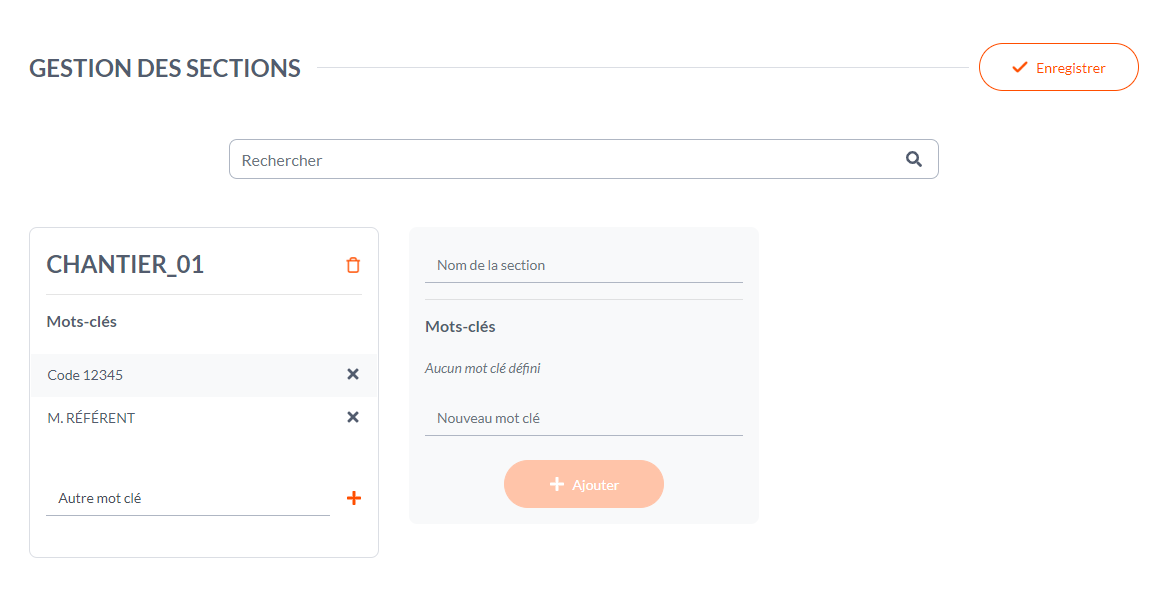Select the M. RÉFÉRENT keyword row
The image size is (1170, 594).
tap(204, 418)
